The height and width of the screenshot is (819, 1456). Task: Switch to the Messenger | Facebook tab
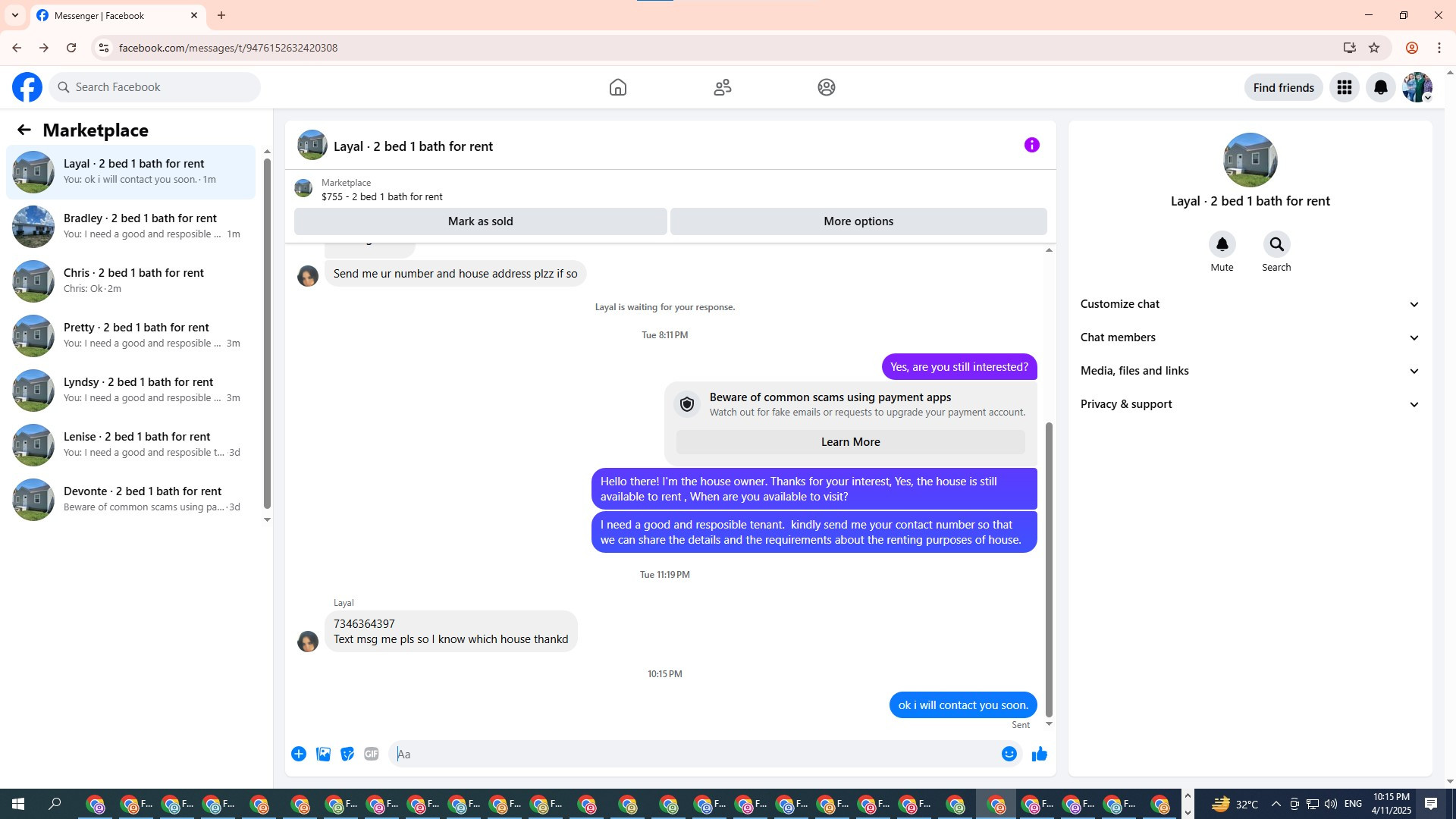(118, 16)
